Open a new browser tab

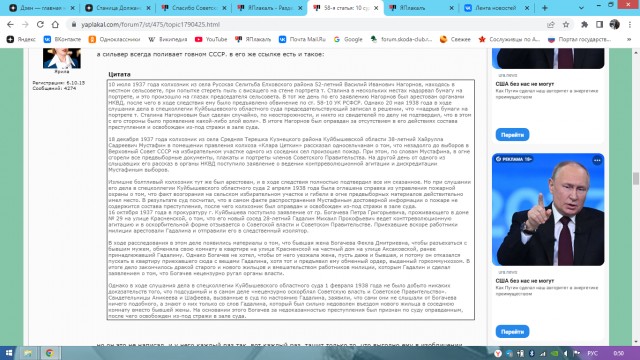[x=544, y=8]
